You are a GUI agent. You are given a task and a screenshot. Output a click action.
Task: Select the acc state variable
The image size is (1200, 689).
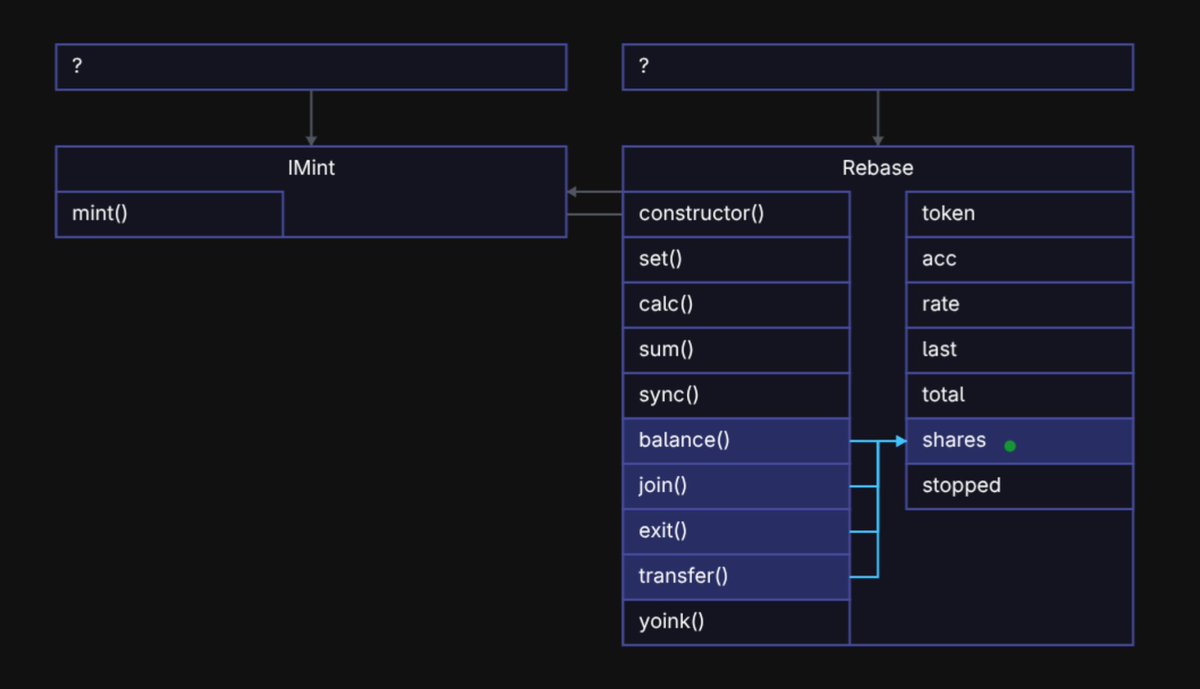pyautogui.click(x=1019, y=259)
